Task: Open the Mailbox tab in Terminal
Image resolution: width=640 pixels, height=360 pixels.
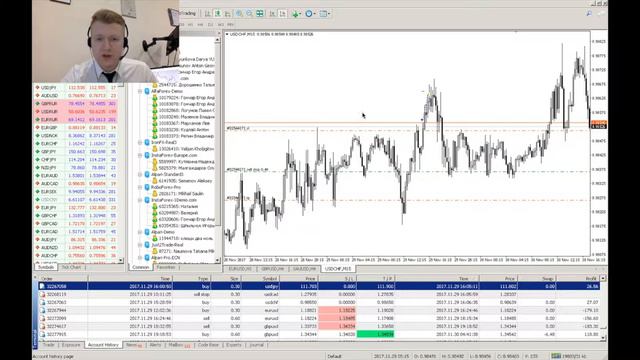Action: point(180,345)
